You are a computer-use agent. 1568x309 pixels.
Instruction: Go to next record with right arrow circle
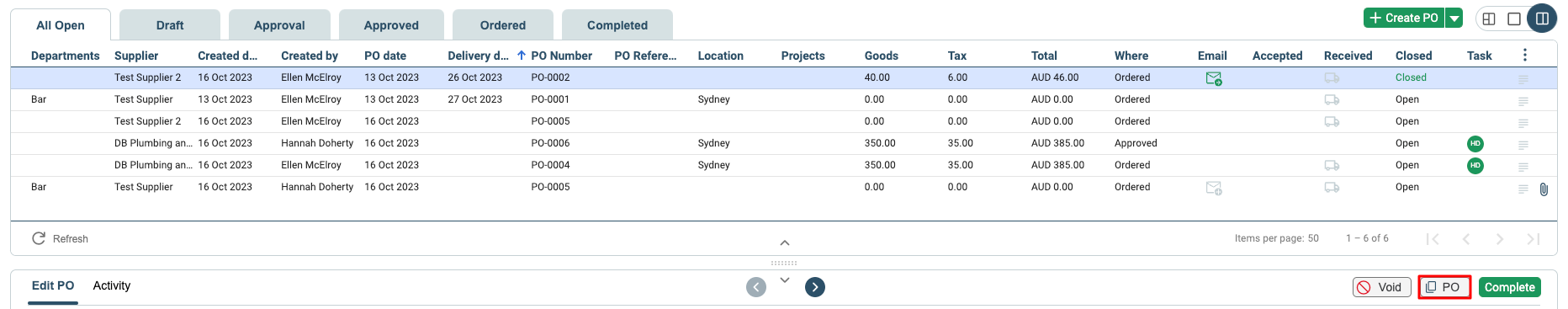click(x=814, y=287)
